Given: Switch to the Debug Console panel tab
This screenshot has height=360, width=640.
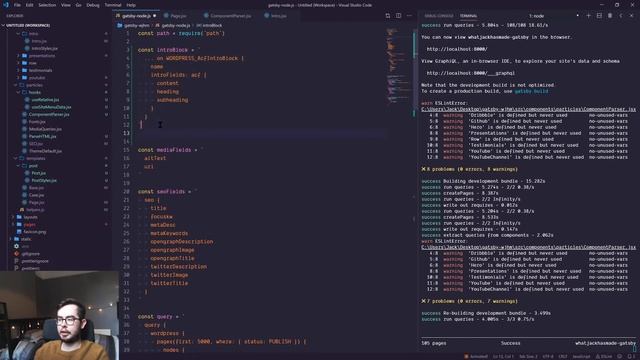Looking at the screenshot, I should tap(438, 16).
